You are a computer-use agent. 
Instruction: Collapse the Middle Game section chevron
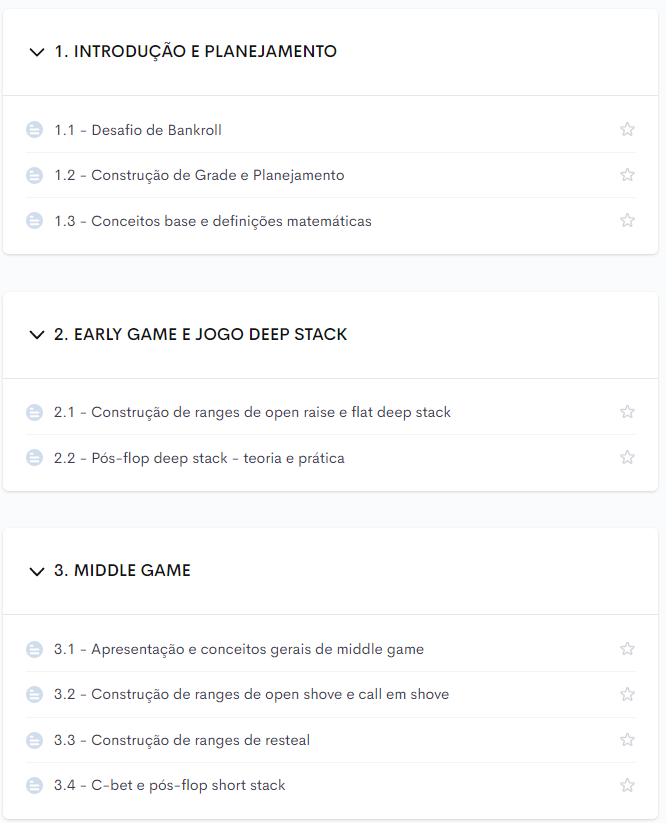click(37, 571)
